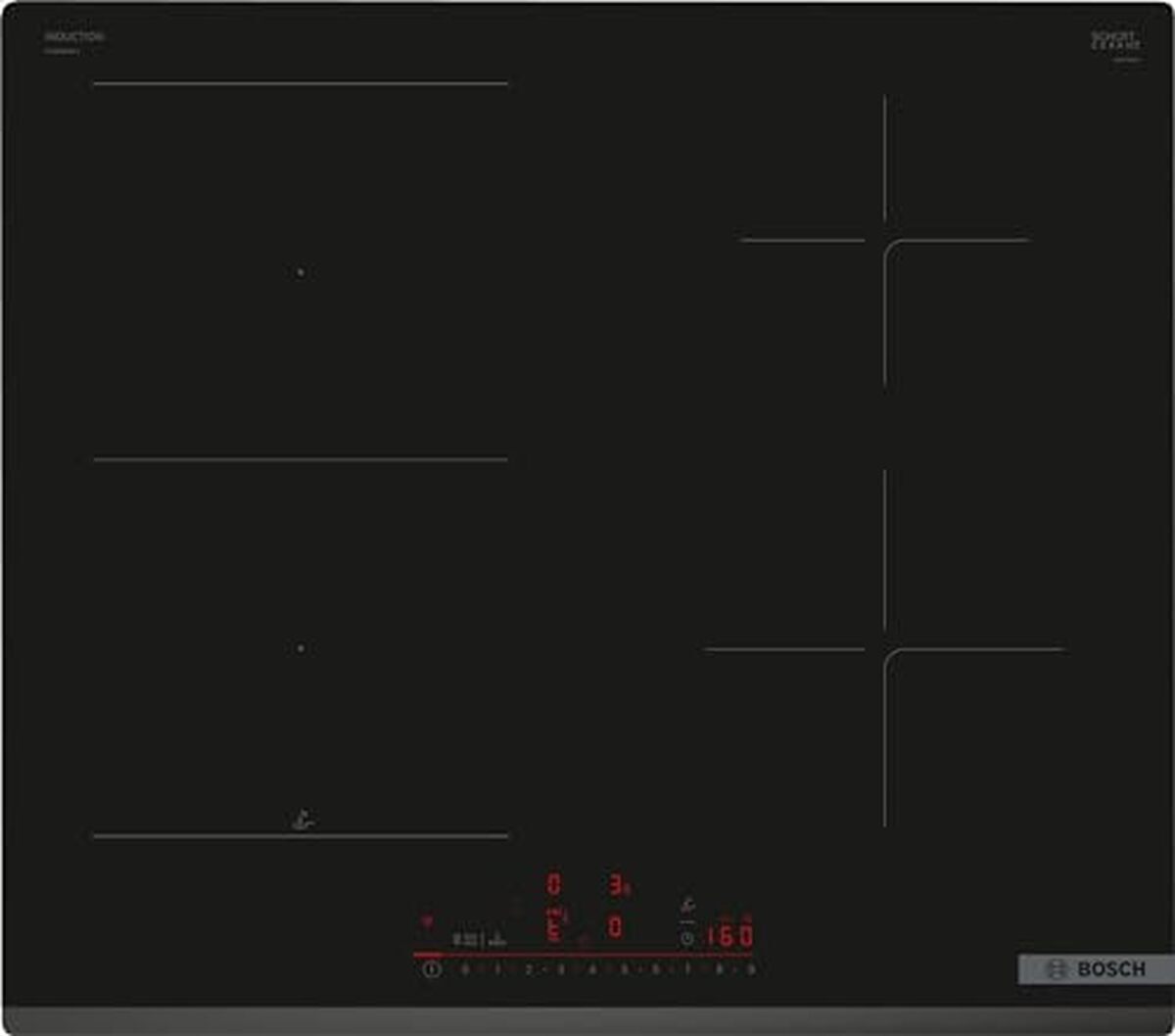1175x1036 pixels.
Task: Tap the timer clock symbol
Action: [687, 938]
